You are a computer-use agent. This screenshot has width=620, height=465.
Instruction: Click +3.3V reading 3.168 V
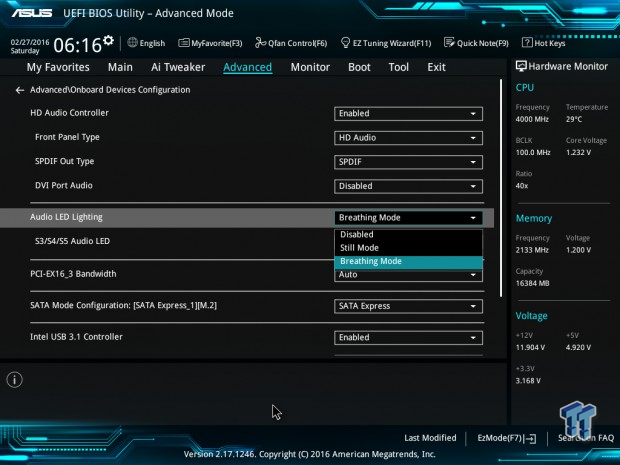tap(528, 381)
